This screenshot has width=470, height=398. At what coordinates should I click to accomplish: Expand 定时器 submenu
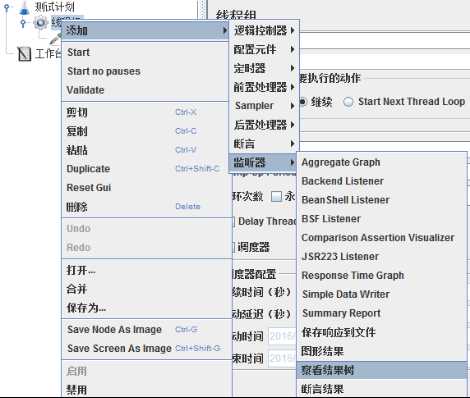tap(264, 68)
